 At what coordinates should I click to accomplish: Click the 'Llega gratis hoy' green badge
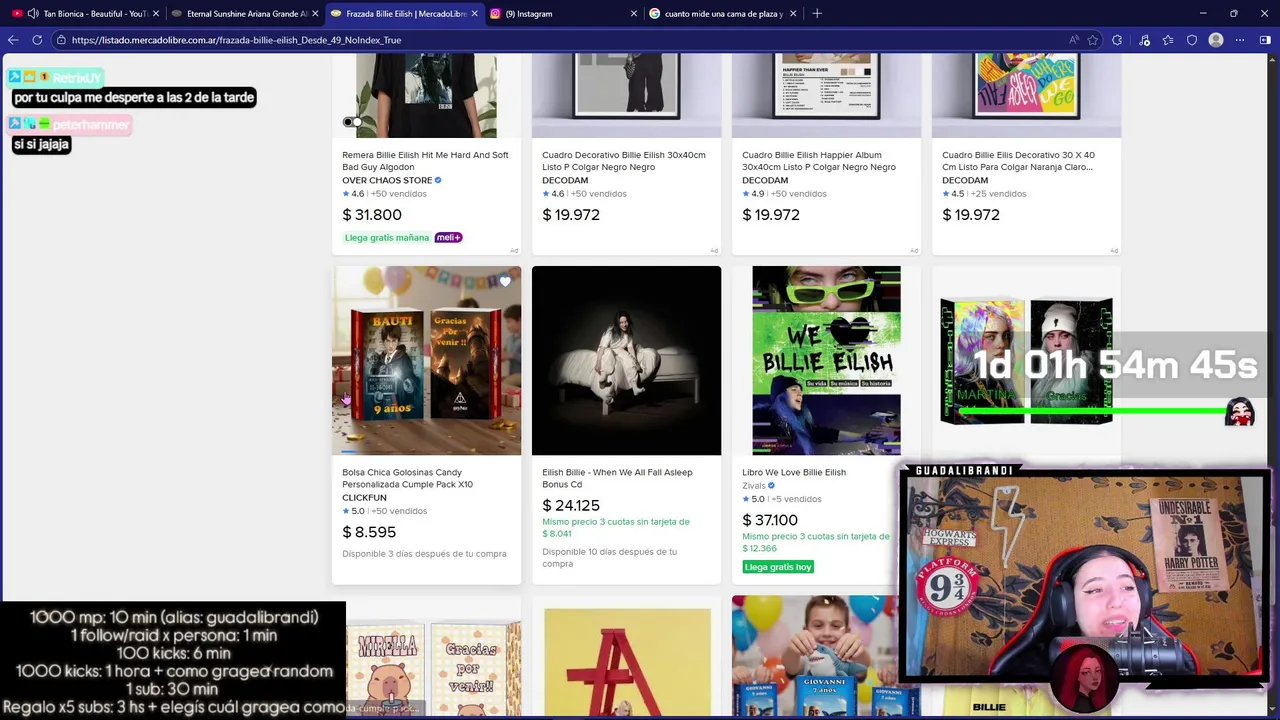tap(778, 567)
